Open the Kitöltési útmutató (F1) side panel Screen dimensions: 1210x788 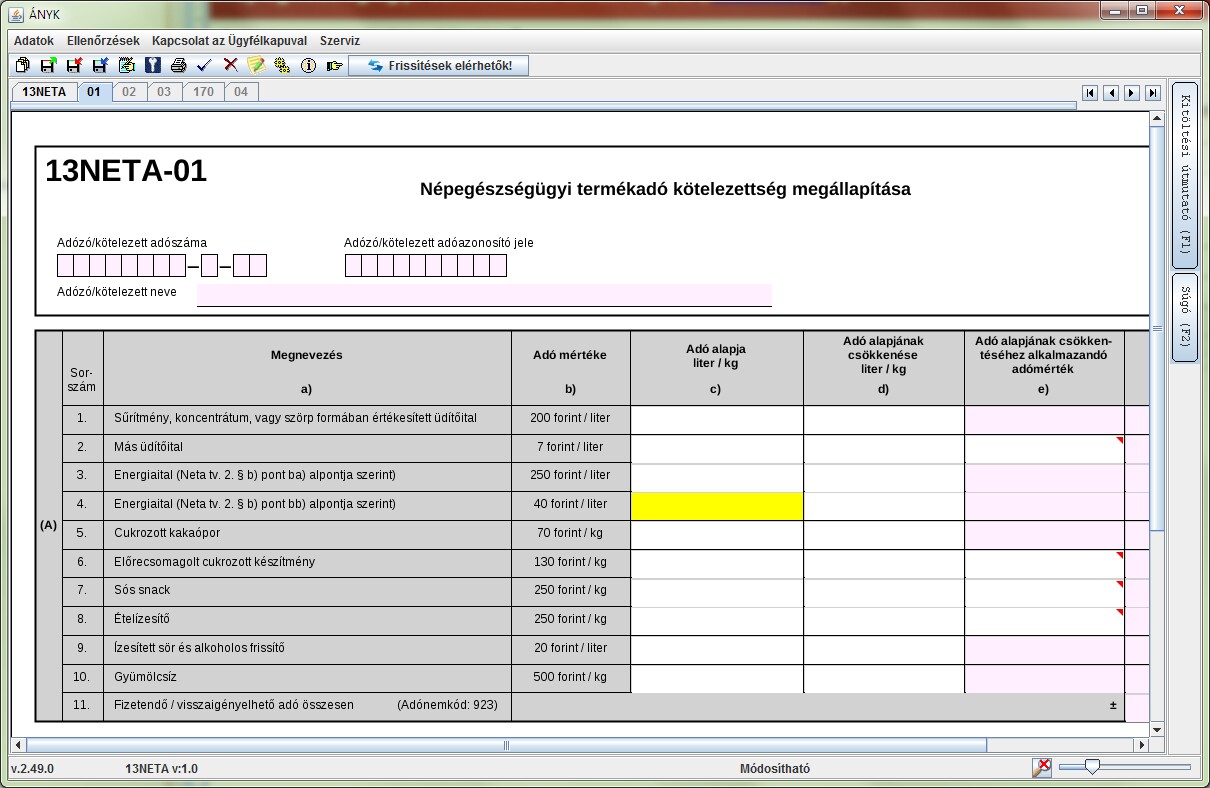click(x=1184, y=174)
